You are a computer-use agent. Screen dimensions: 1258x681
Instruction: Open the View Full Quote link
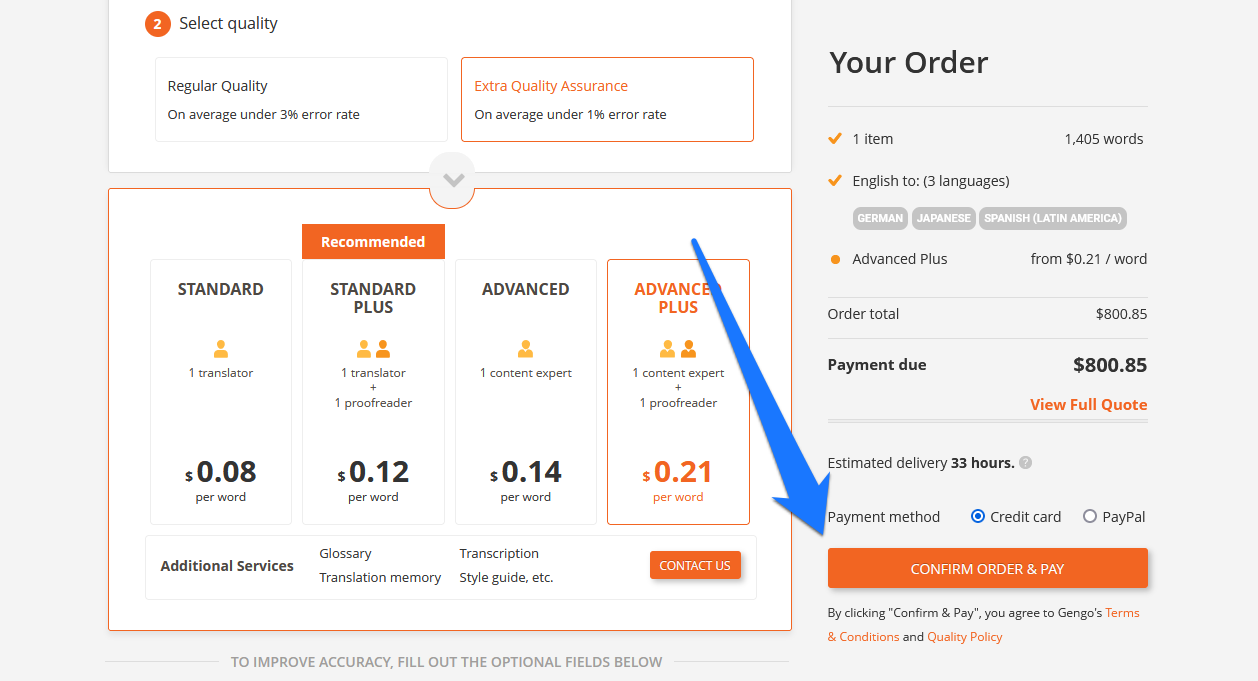[1089, 404]
